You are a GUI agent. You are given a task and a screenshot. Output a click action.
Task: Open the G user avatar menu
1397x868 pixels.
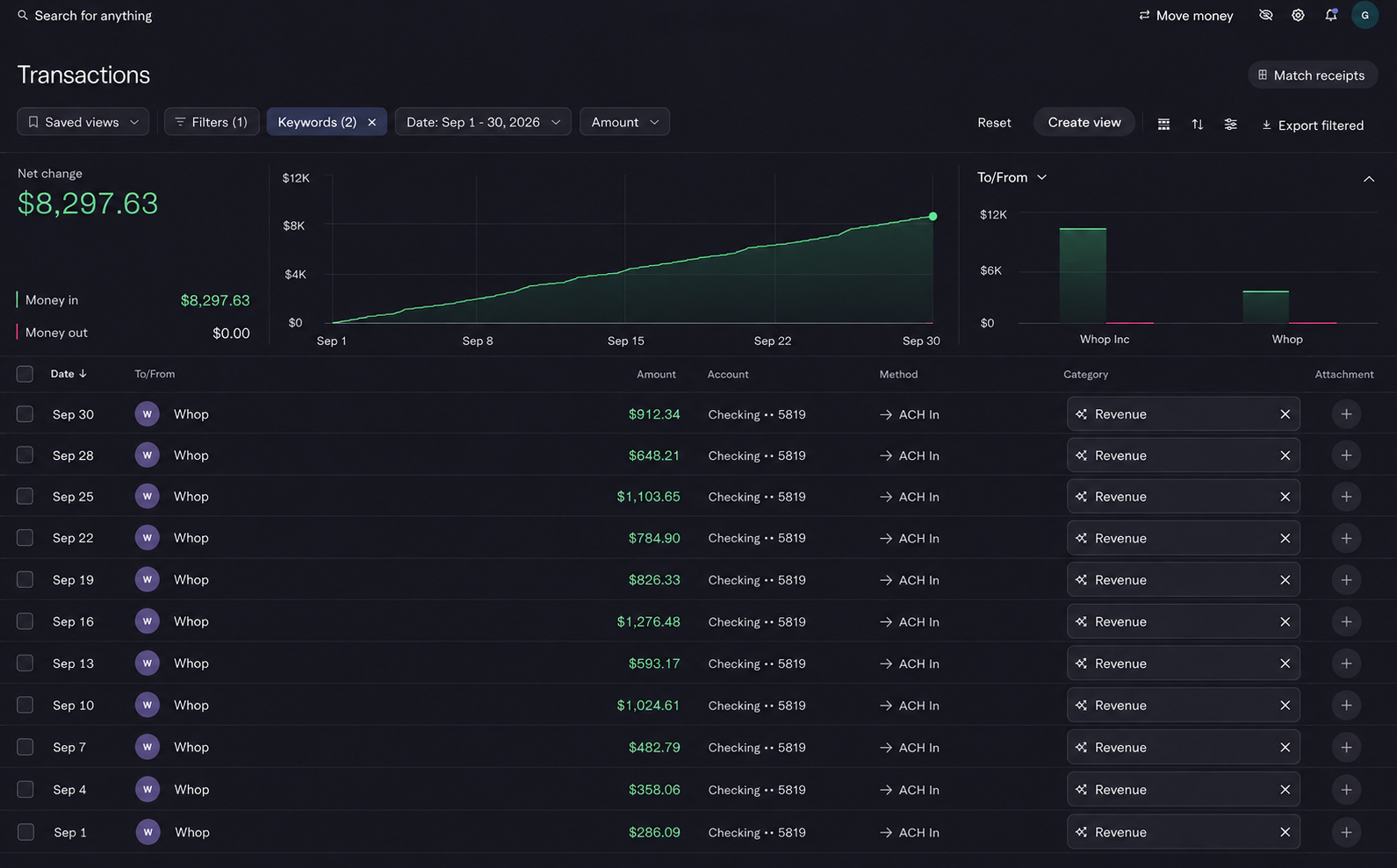click(x=1365, y=15)
